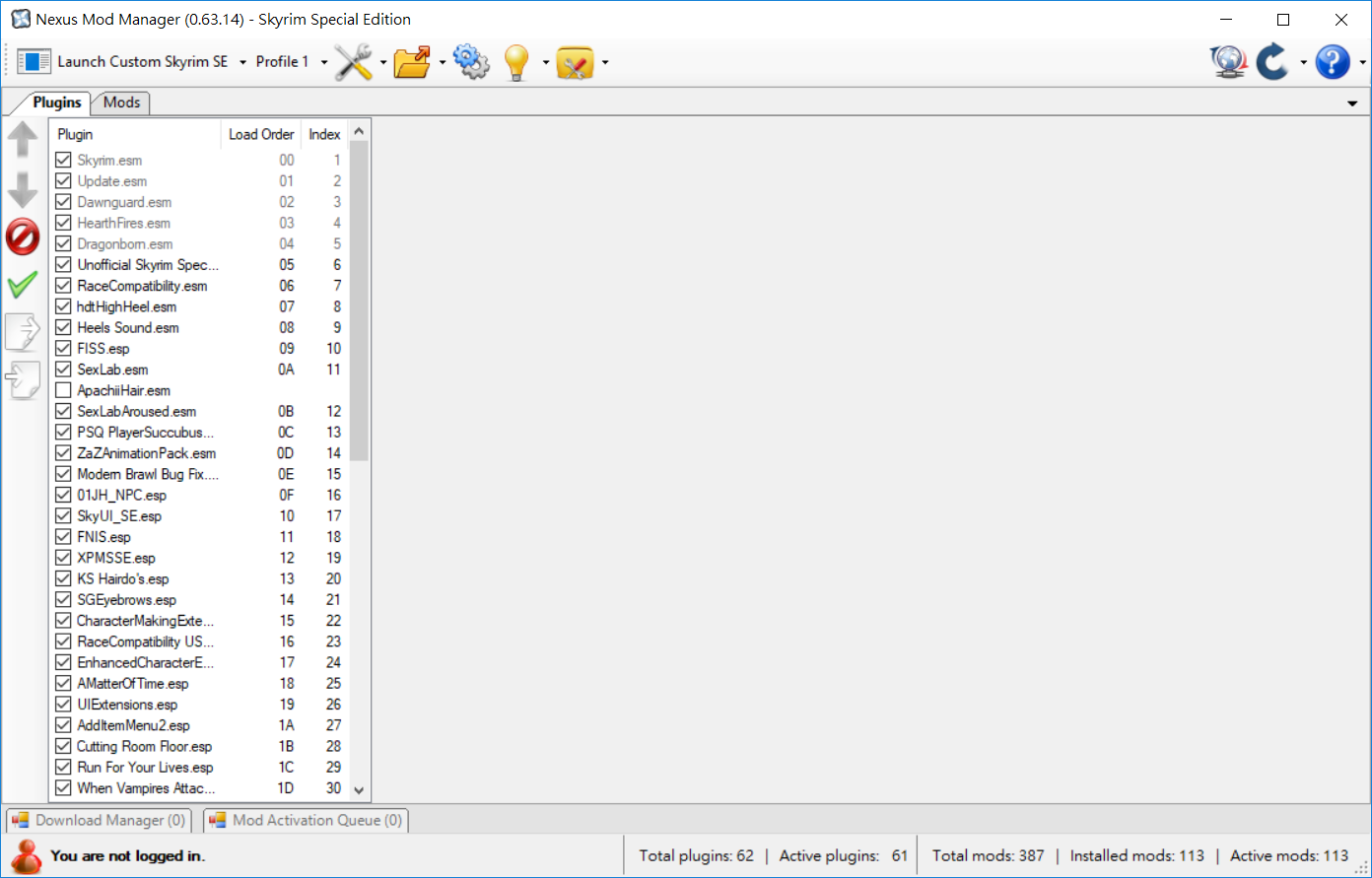Open the Launch Custom Skyrim SE dropdown arrow
This screenshot has width=1372, height=878.
point(243,62)
